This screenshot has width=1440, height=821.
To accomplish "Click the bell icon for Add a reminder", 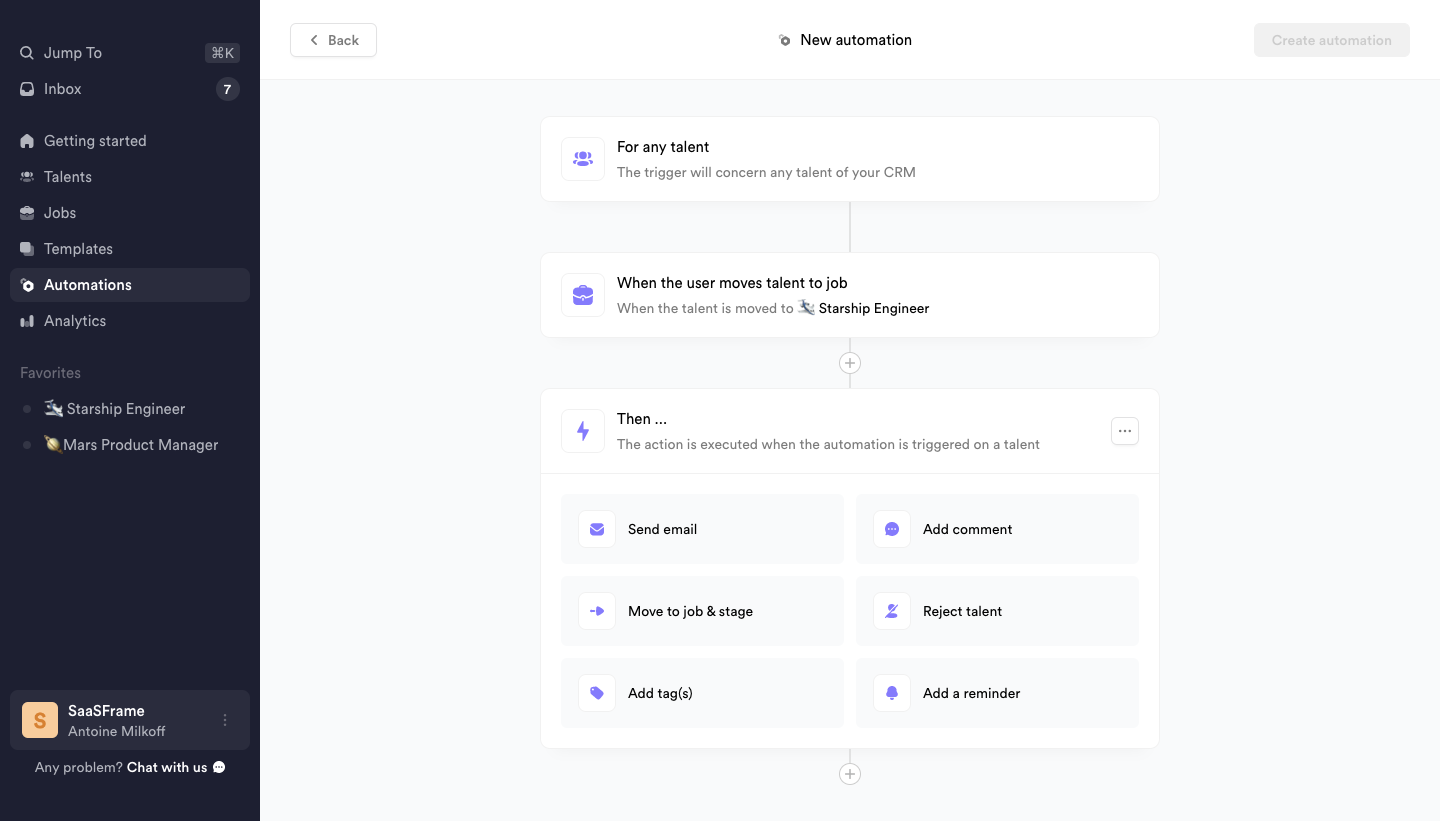I will click(x=892, y=693).
